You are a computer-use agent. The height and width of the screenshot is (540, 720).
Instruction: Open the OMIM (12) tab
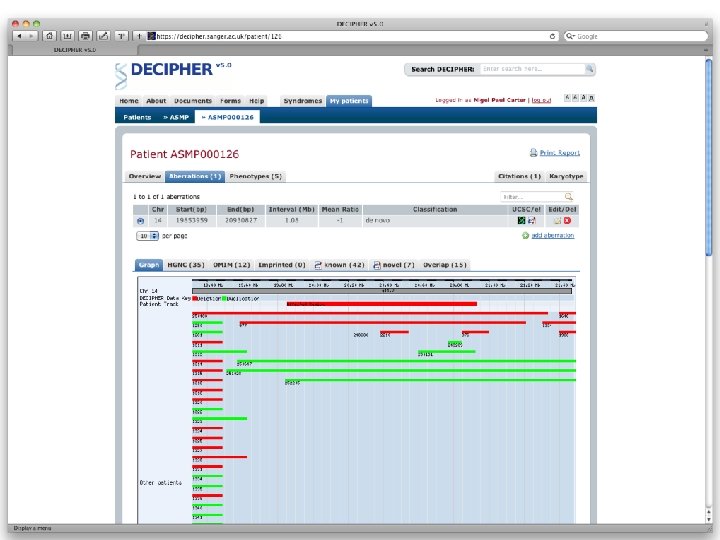[x=232, y=265]
